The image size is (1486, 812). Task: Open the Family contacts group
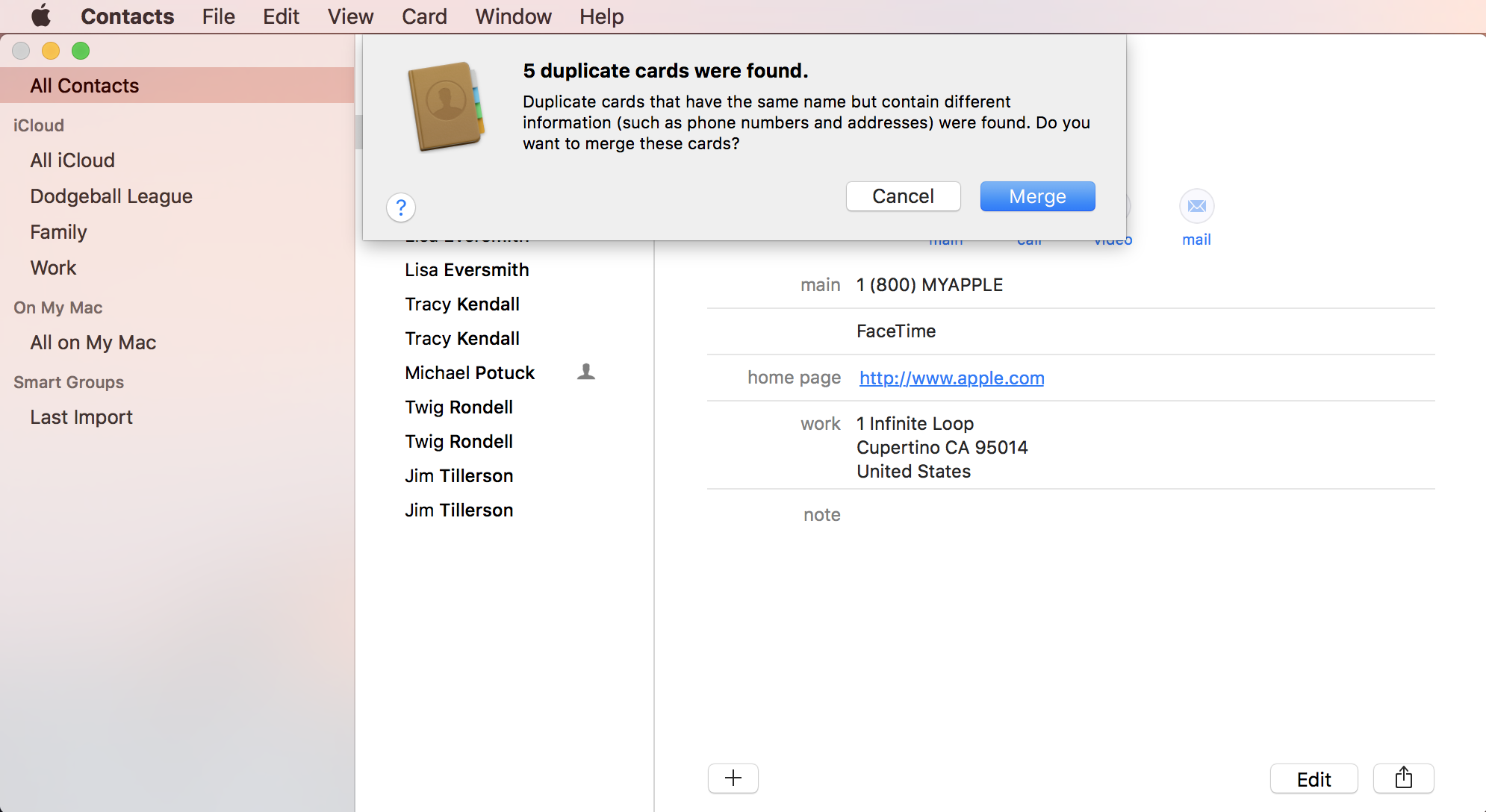[x=58, y=231]
